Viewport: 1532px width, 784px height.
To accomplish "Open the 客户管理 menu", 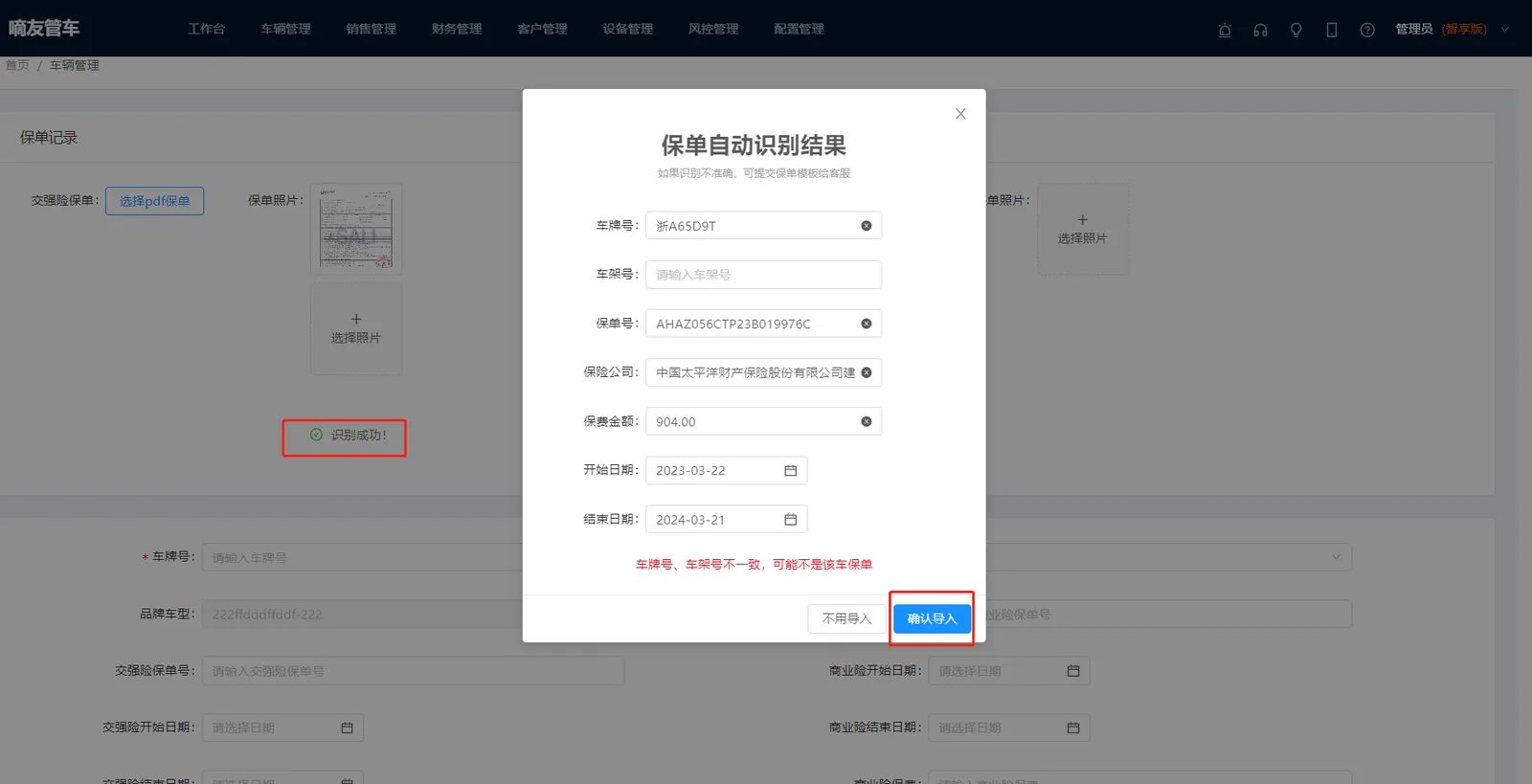I will 542,29.
